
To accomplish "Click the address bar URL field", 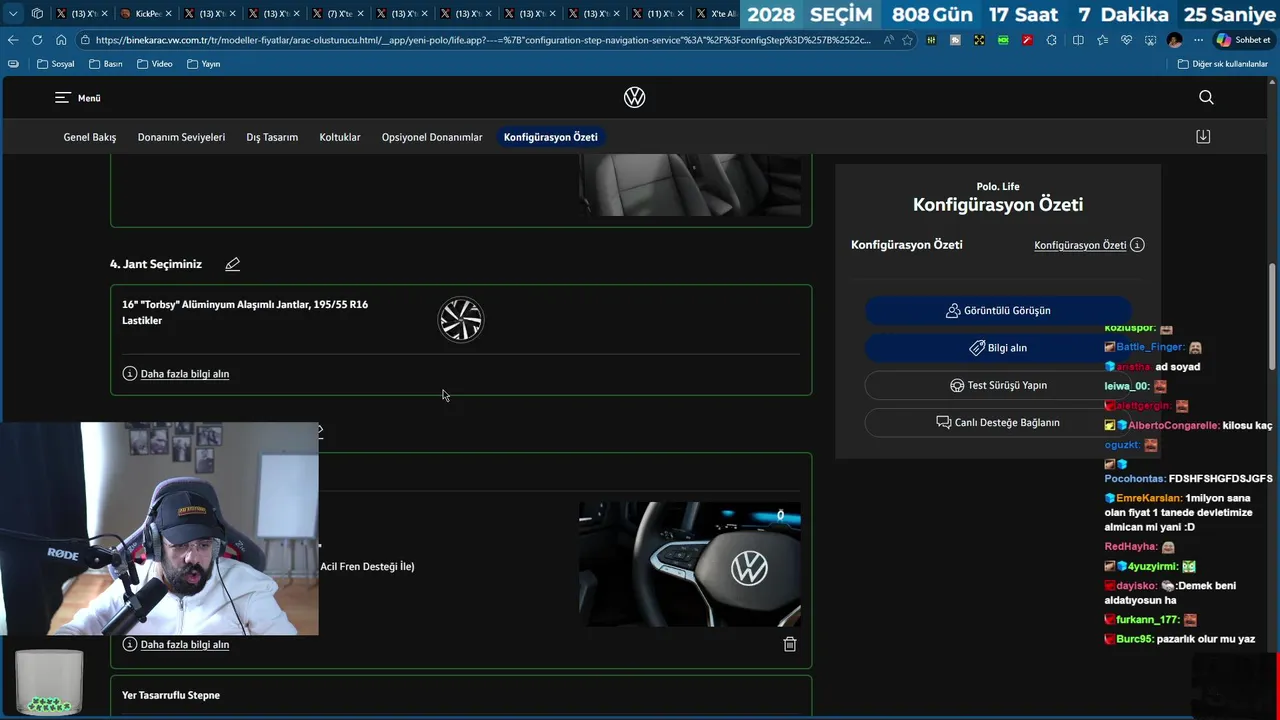I will (483, 40).
